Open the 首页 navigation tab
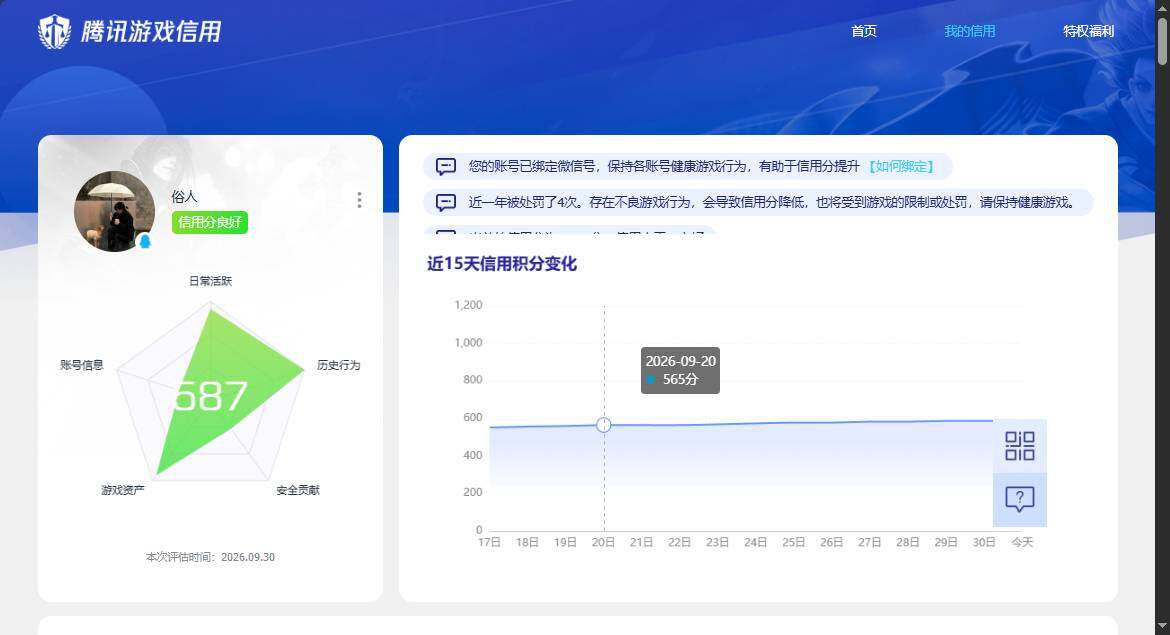Image resolution: width=1170 pixels, height=635 pixels. point(864,31)
